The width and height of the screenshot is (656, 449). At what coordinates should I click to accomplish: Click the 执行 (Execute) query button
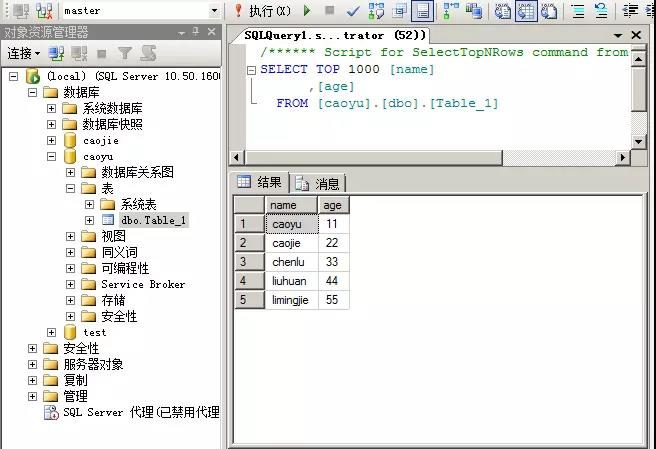(263, 11)
